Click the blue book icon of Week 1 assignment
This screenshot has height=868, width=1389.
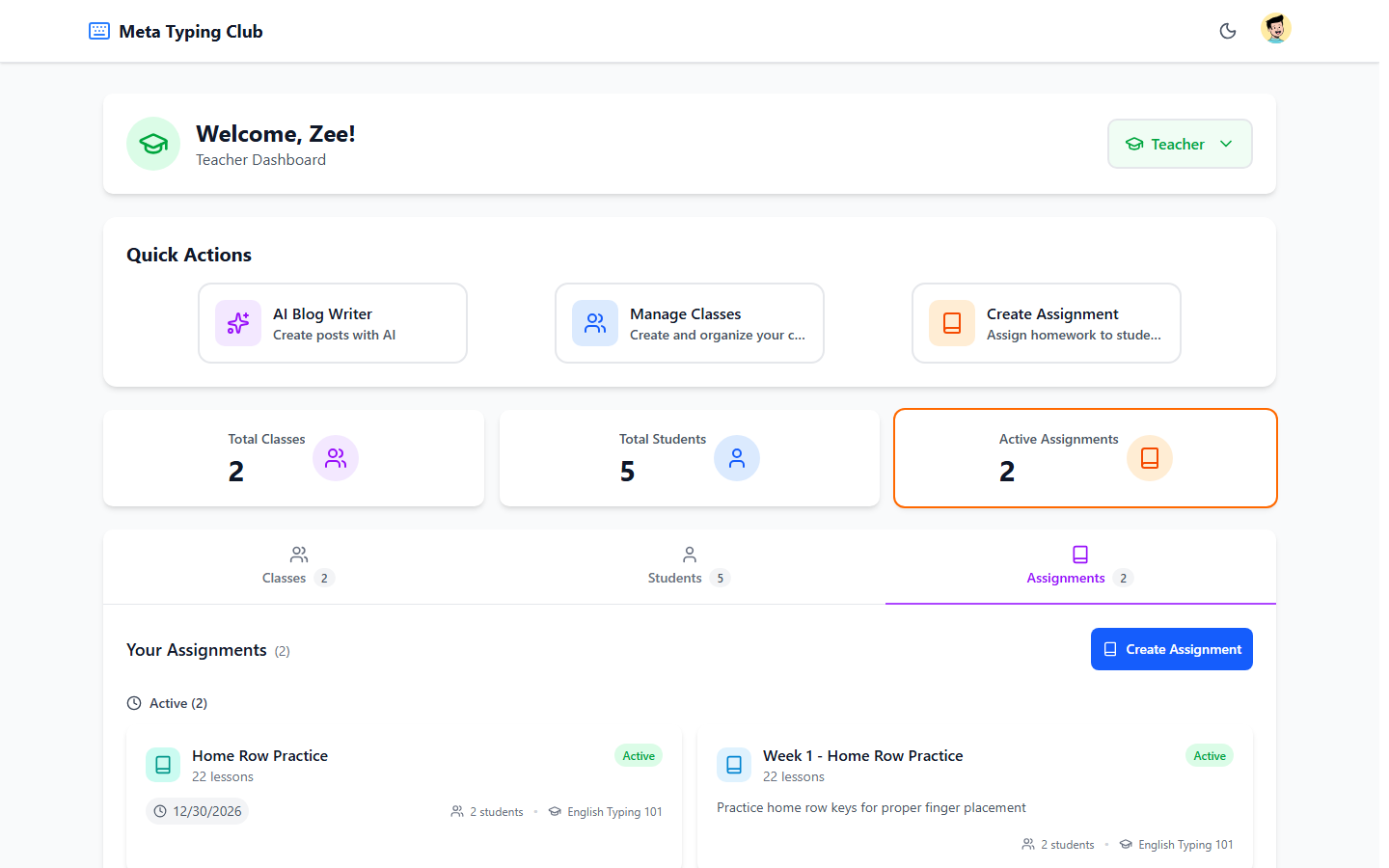[x=734, y=765]
